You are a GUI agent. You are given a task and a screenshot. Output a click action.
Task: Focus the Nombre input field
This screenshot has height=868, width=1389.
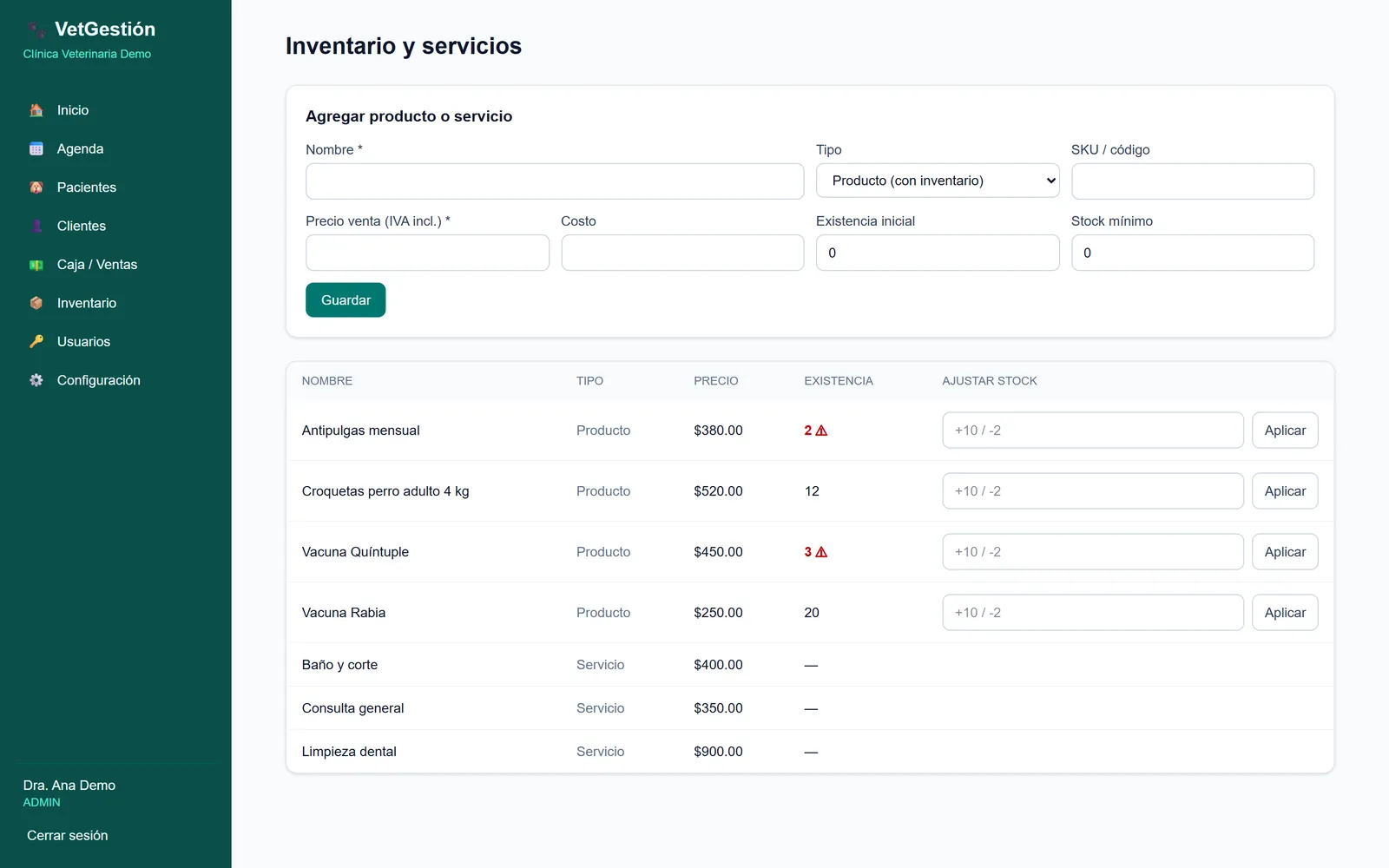click(x=555, y=181)
